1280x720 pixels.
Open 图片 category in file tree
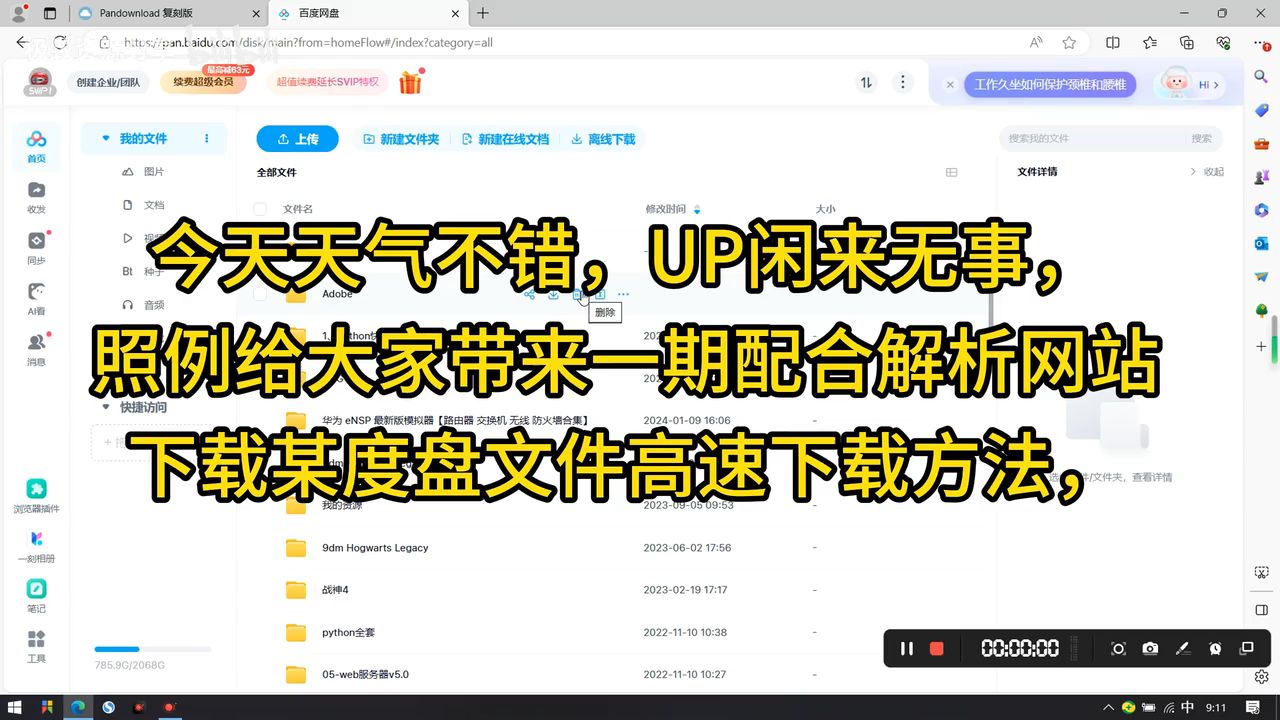point(143,172)
